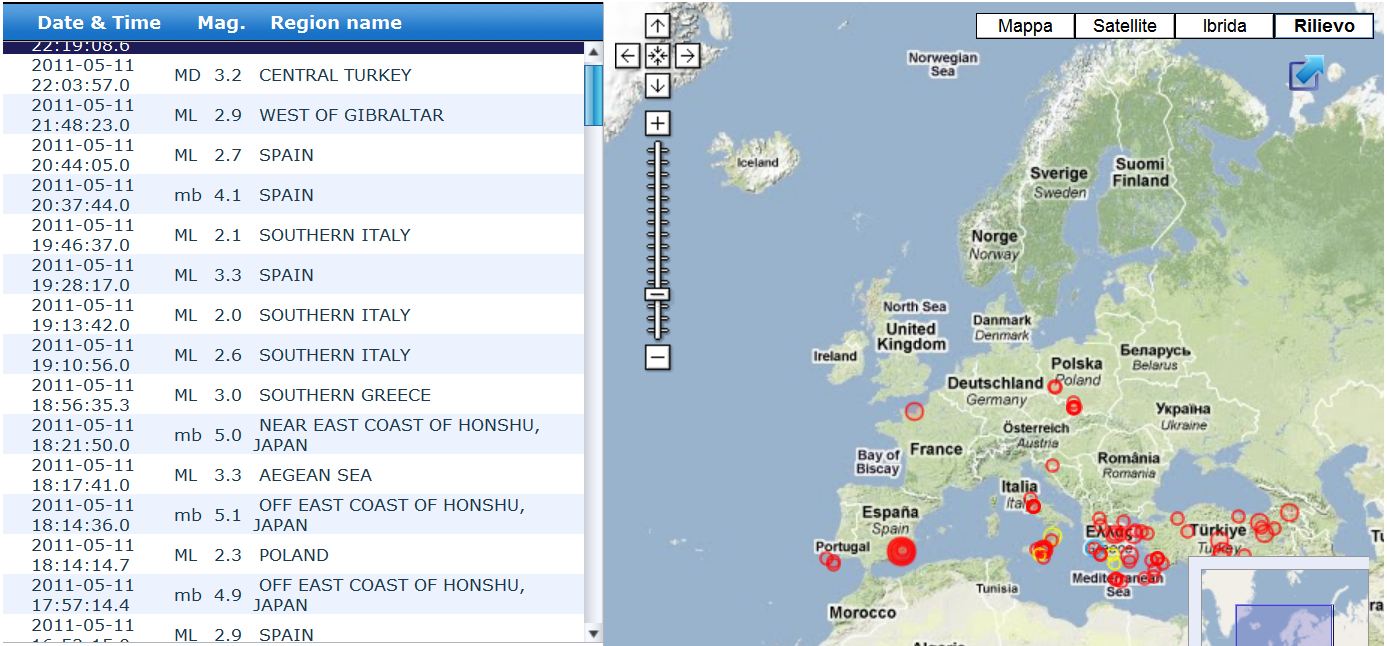Screen dimensions: 1387x646
Task: Click date 2011-05-11 20:37:44.0
Action: tap(82, 194)
